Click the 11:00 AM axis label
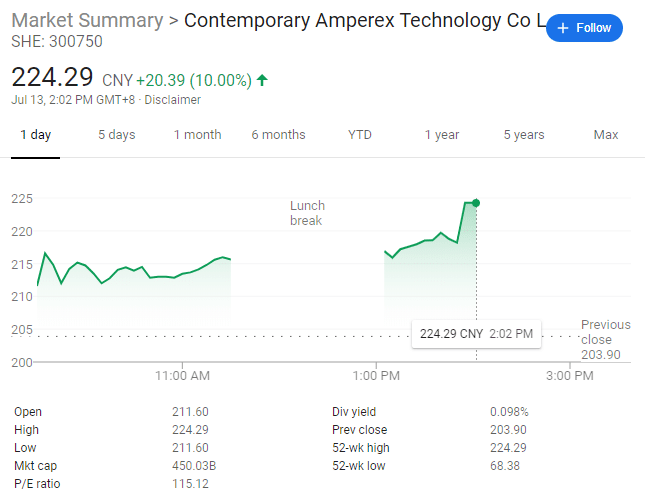Screen dimensions: 645x503 click(x=183, y=376)
